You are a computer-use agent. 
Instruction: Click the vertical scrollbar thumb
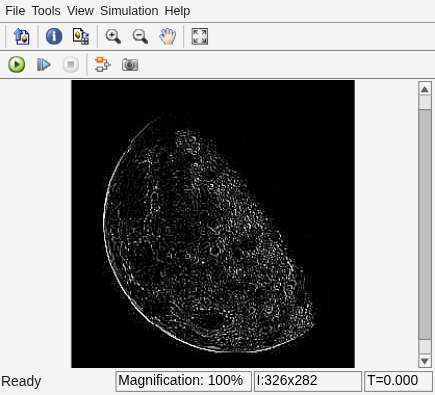pyautogui.click(x=425, y=225)
